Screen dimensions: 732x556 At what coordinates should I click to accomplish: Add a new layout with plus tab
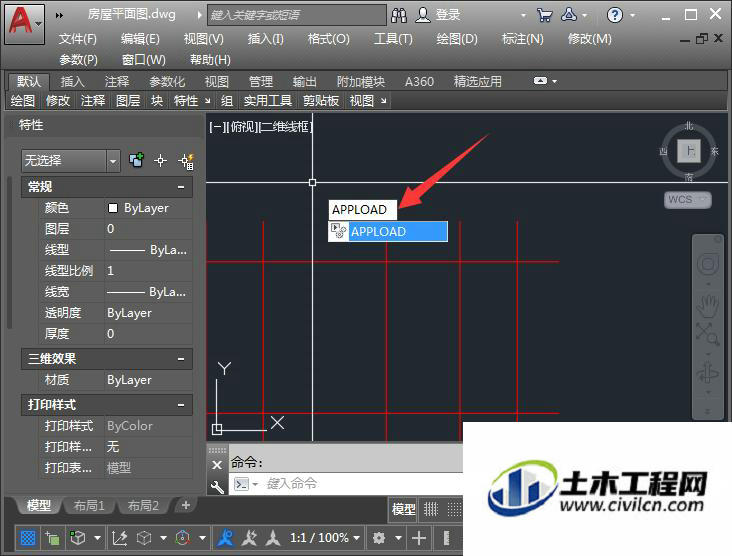pyautogui.click(x=186, y=505)
